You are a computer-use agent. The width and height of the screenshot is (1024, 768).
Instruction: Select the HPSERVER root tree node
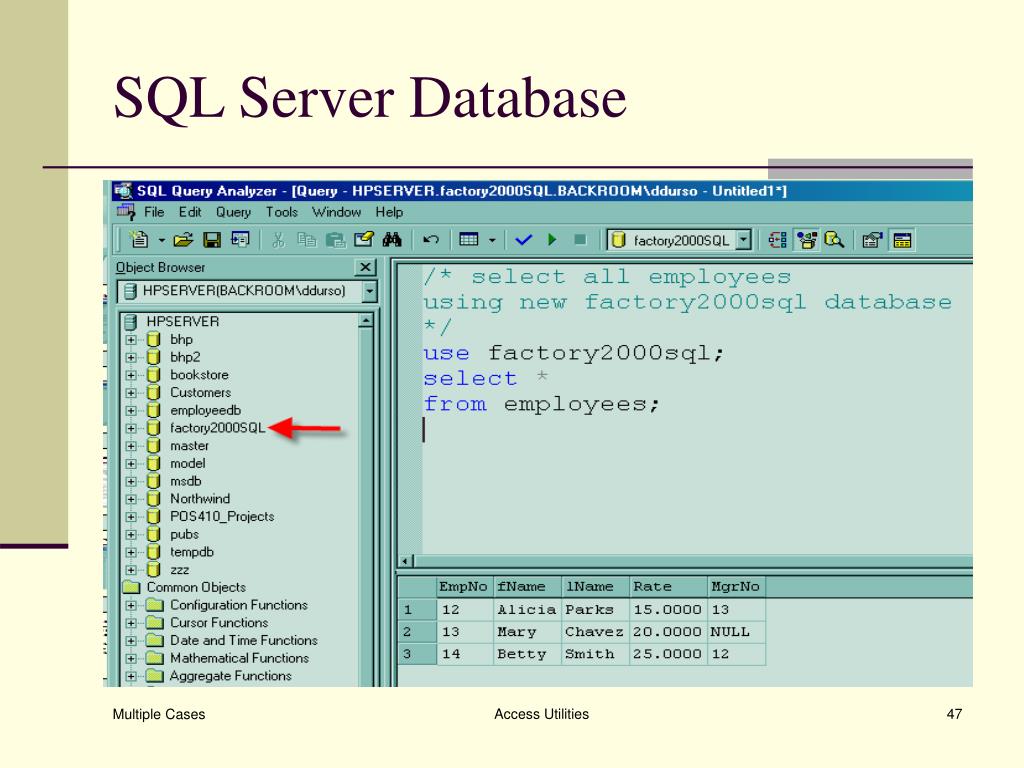[182, 321]
